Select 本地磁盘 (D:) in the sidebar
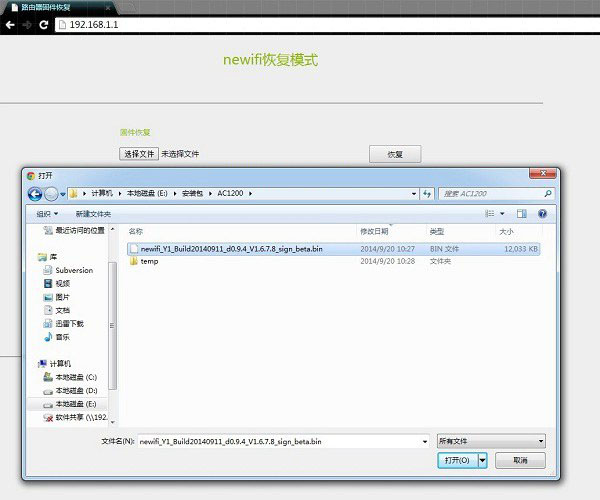The width and height of the screenshot is (600, 500). 70,391
